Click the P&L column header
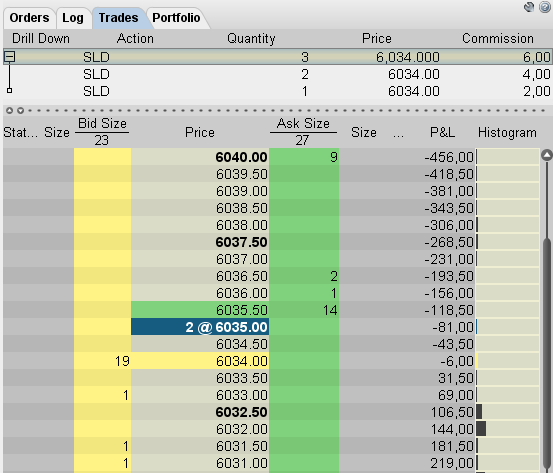The height and width of the screenshot is (473, 553). pos(442,133)
